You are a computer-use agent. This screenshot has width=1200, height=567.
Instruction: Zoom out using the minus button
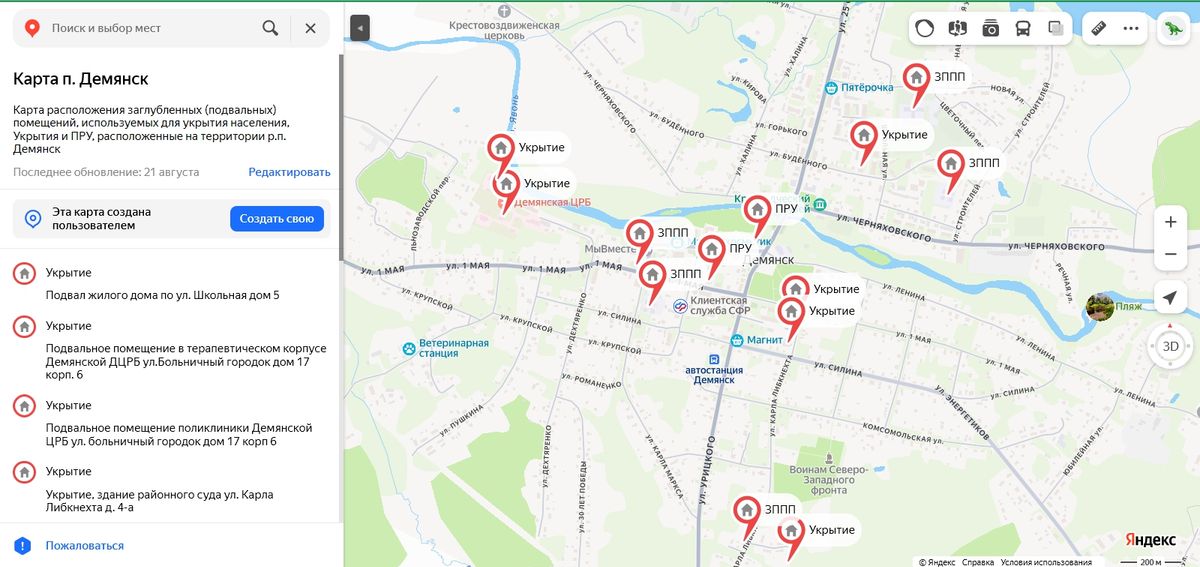click(x=1170, y=254)
